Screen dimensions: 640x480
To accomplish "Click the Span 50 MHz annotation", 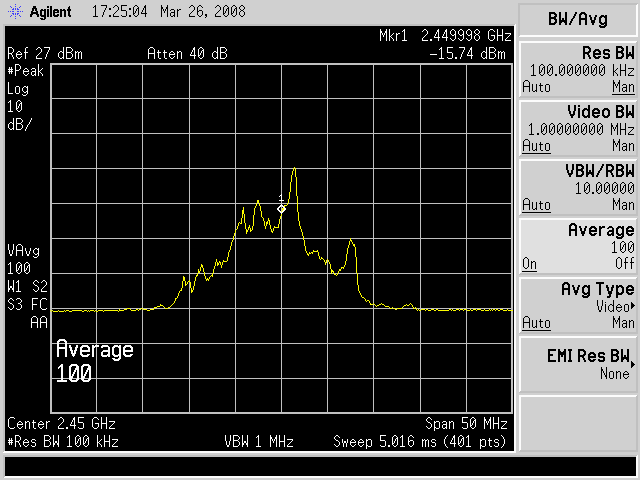I will (468, 423).
